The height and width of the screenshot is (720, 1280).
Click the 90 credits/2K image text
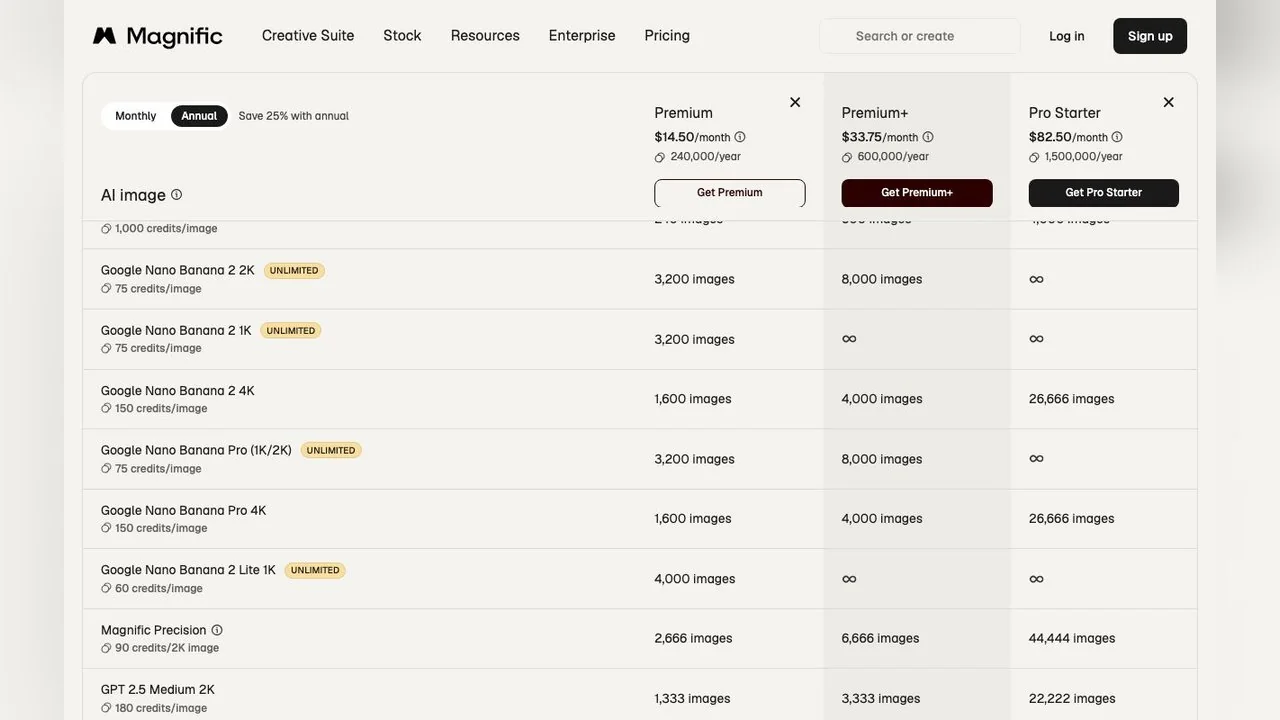coord(167,648)
